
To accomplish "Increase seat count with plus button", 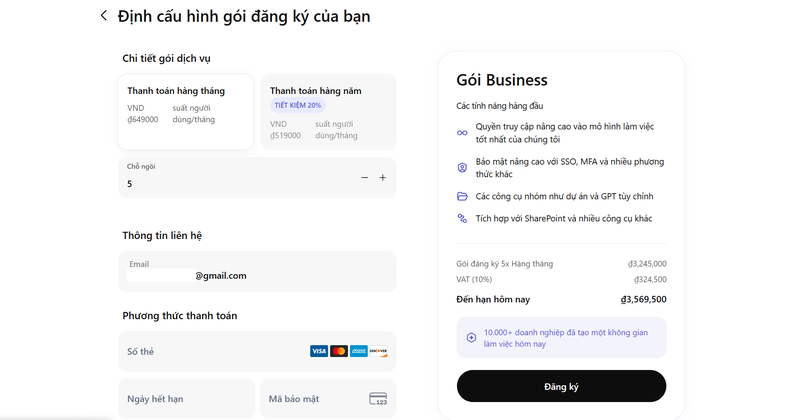I will tap(383, 178).
